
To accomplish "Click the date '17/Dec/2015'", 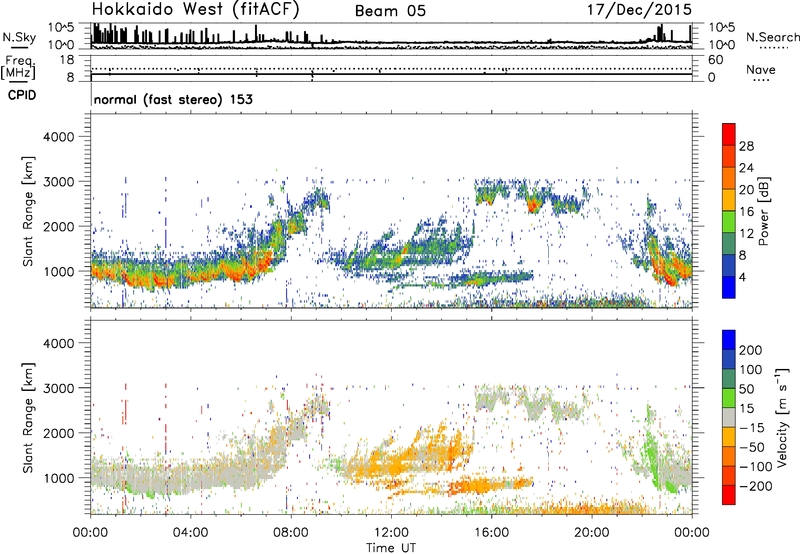I will pyautogui.click(x=639, y=10).
